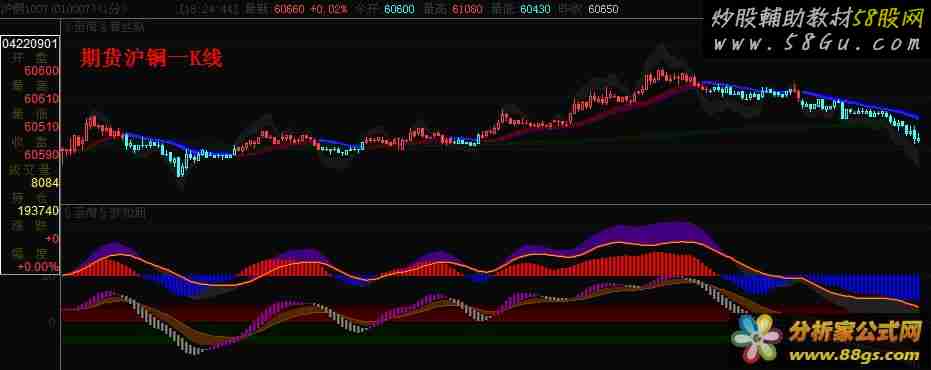This screenshot has height=370, width=931.
Task: Click the volume value 8084
Action: (45, 182)
